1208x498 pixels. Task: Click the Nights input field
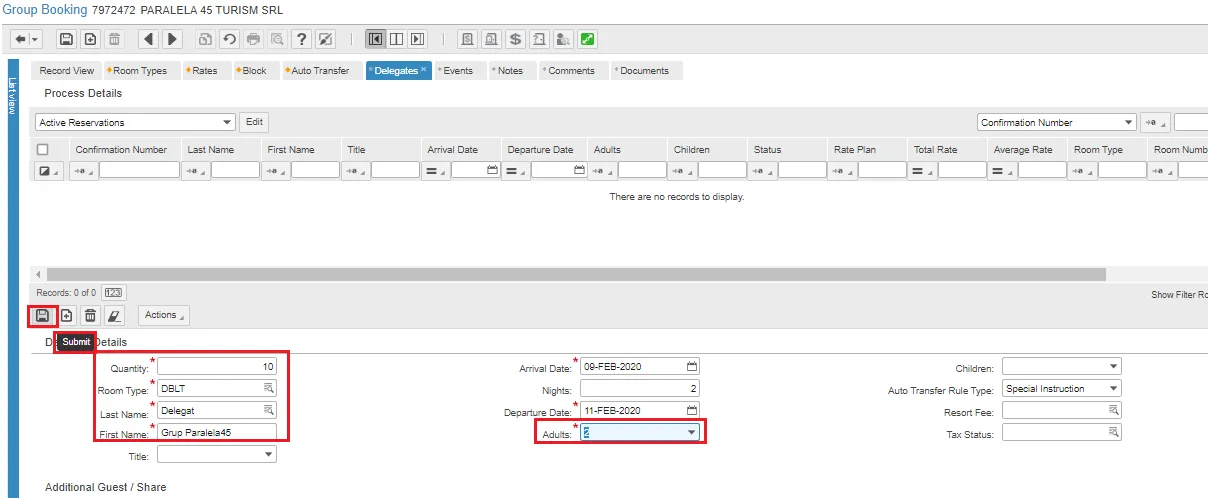pos(640,389)
